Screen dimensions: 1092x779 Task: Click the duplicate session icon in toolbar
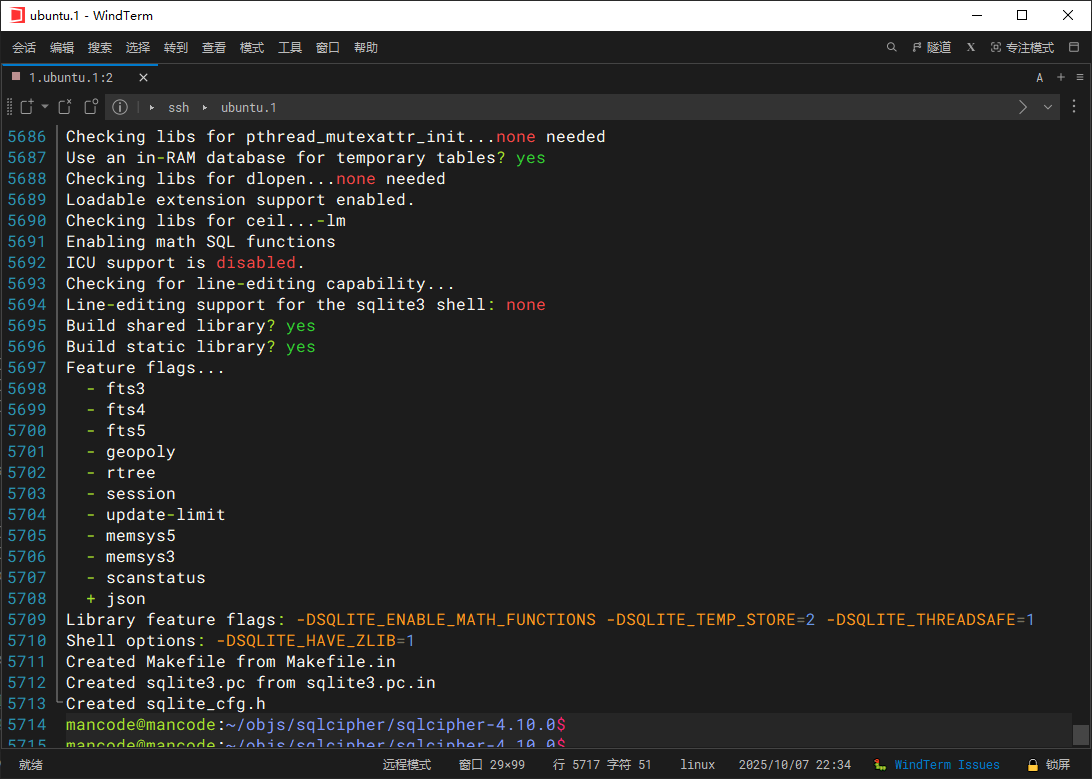[91, 107]
